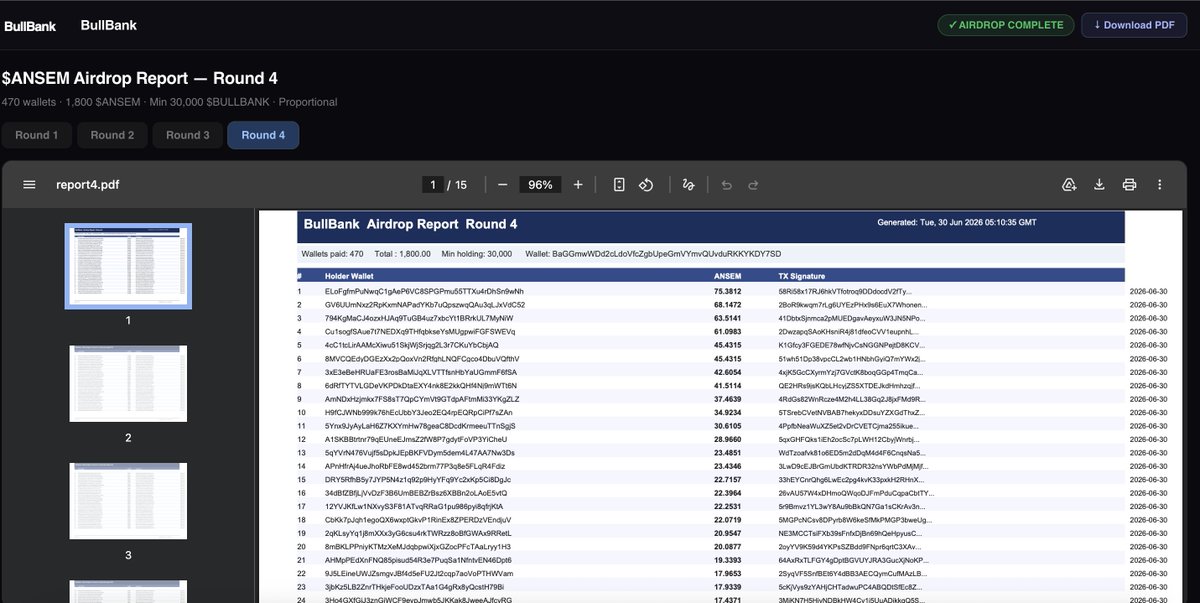Viewport: 1200px width, 603px height.
Task: Click the save to Drive icon
Action: pyautogui.click(x=1069, y=185)
